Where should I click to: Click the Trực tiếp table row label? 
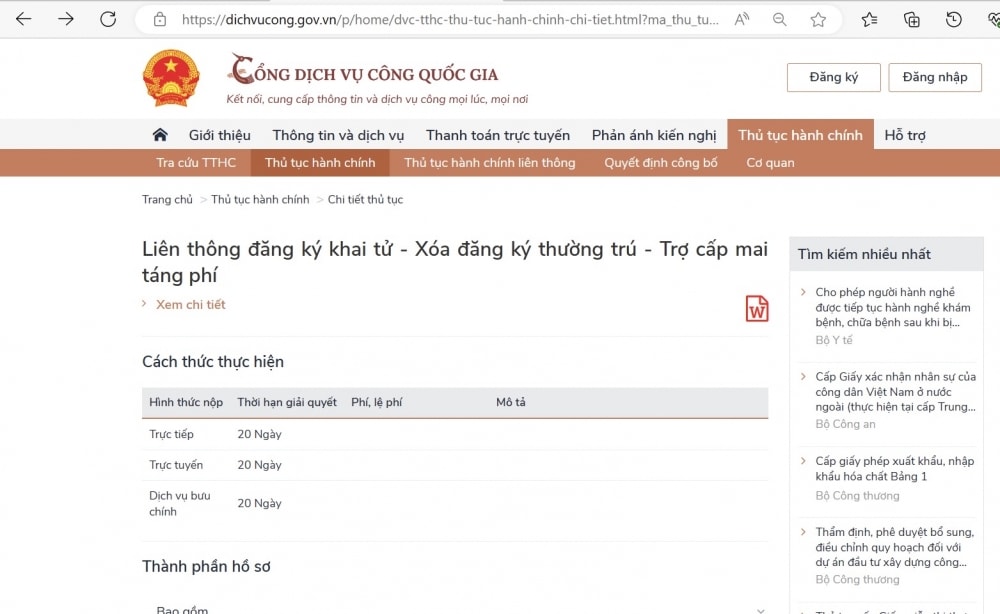[x=171, y=434]
